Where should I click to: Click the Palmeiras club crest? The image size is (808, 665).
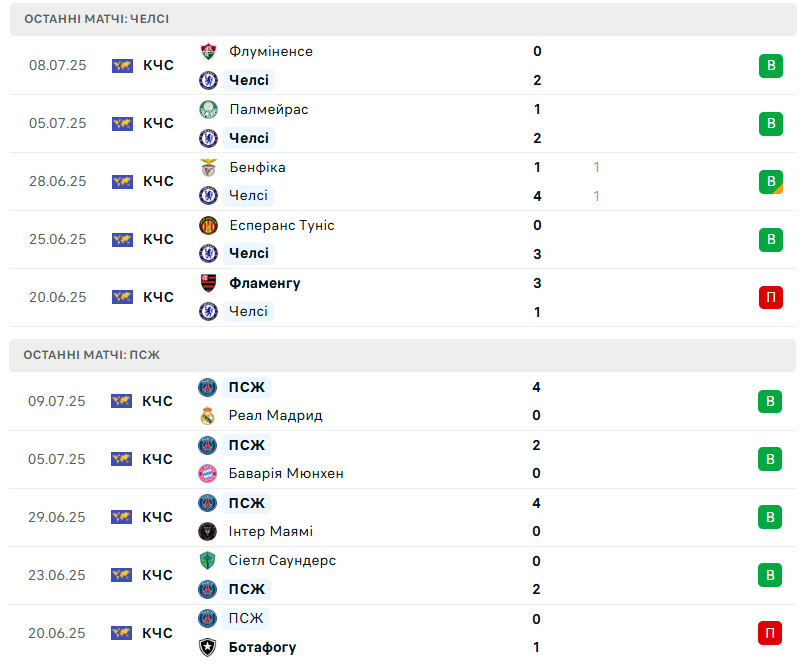(x=208, y=109)
